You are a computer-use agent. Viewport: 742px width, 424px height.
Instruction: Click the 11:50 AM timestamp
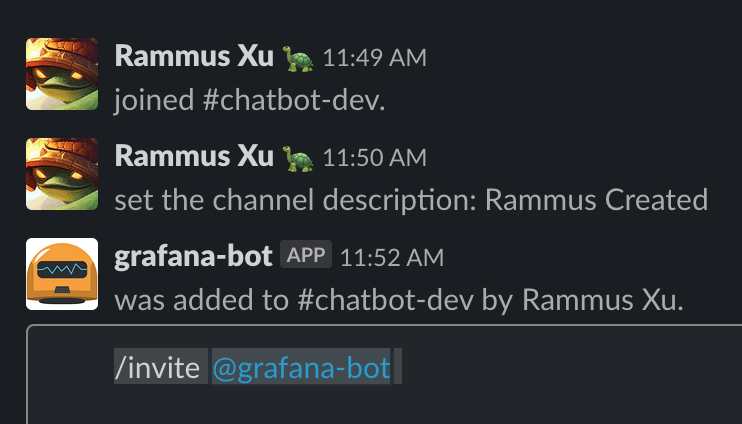pos(374,158)
